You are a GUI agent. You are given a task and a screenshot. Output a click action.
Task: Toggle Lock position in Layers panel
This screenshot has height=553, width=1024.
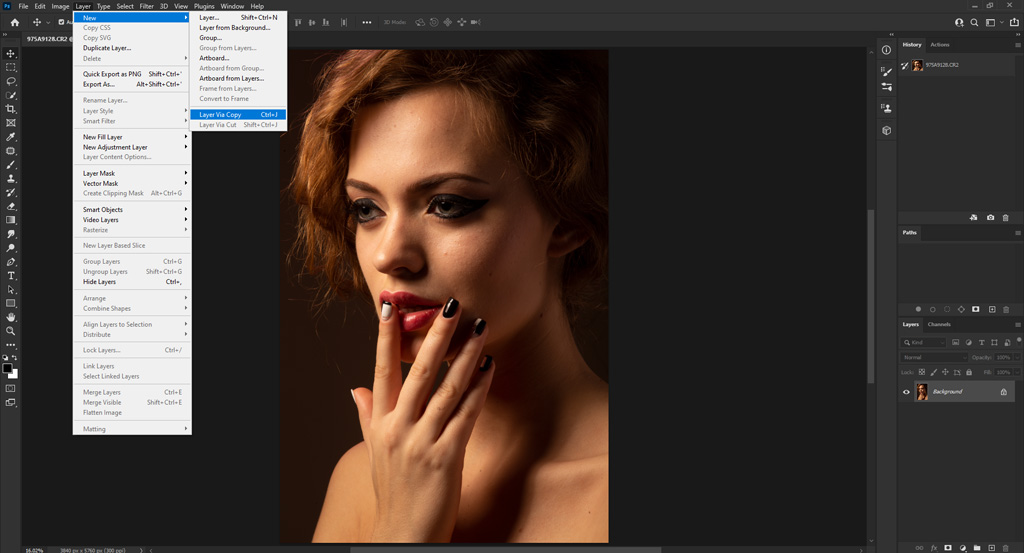click(x=945, y=372)
